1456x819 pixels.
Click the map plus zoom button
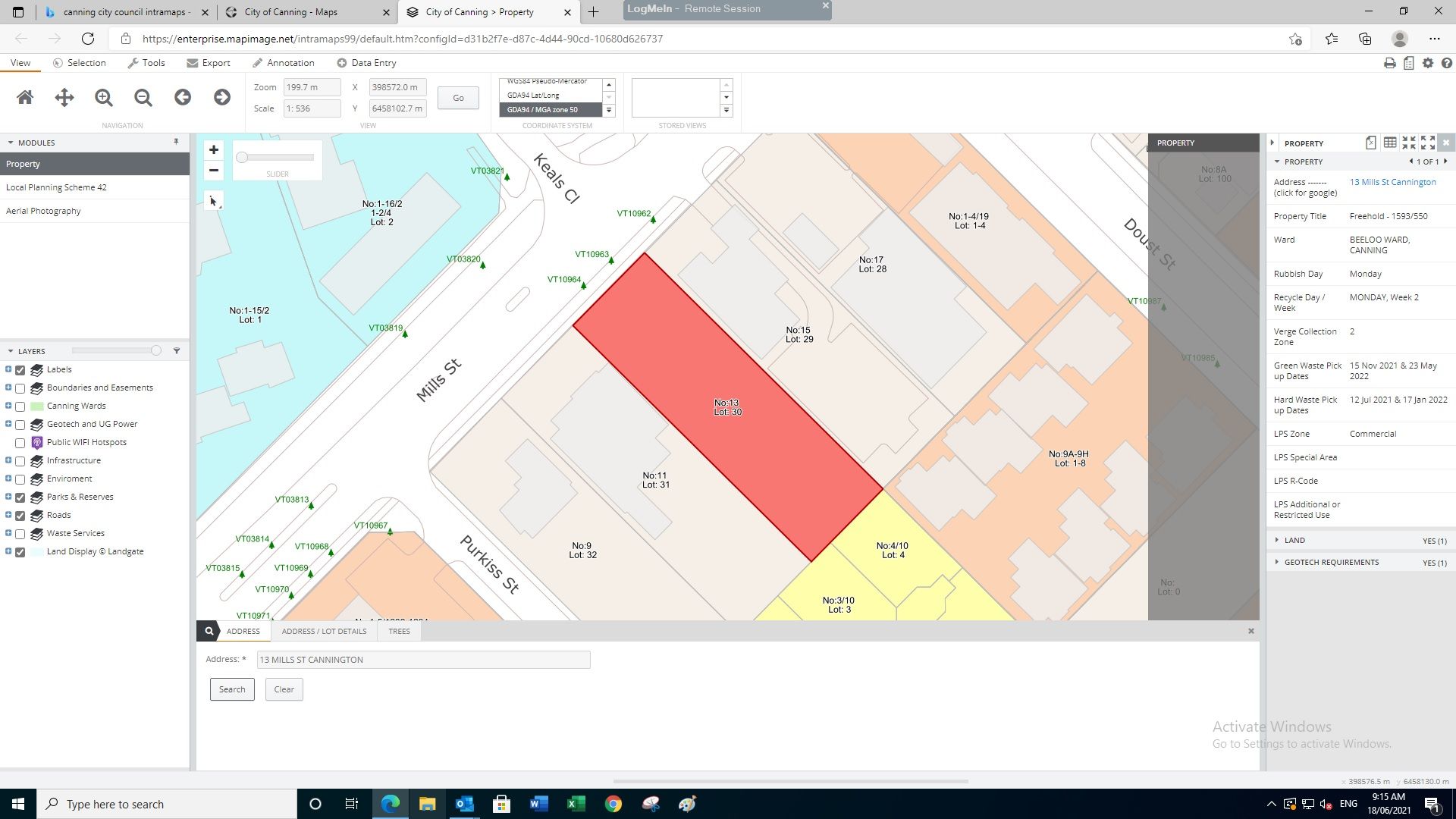coord(214,150)
